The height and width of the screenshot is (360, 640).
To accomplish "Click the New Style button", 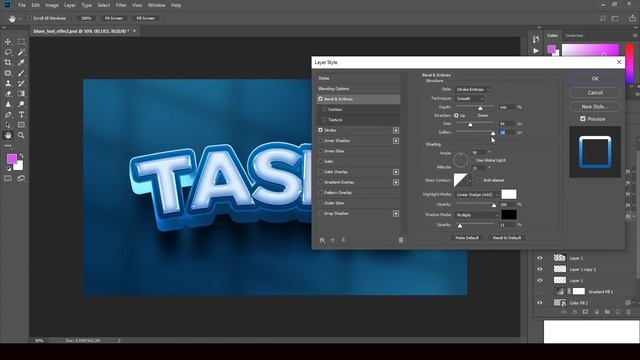I will click(595, 107).
